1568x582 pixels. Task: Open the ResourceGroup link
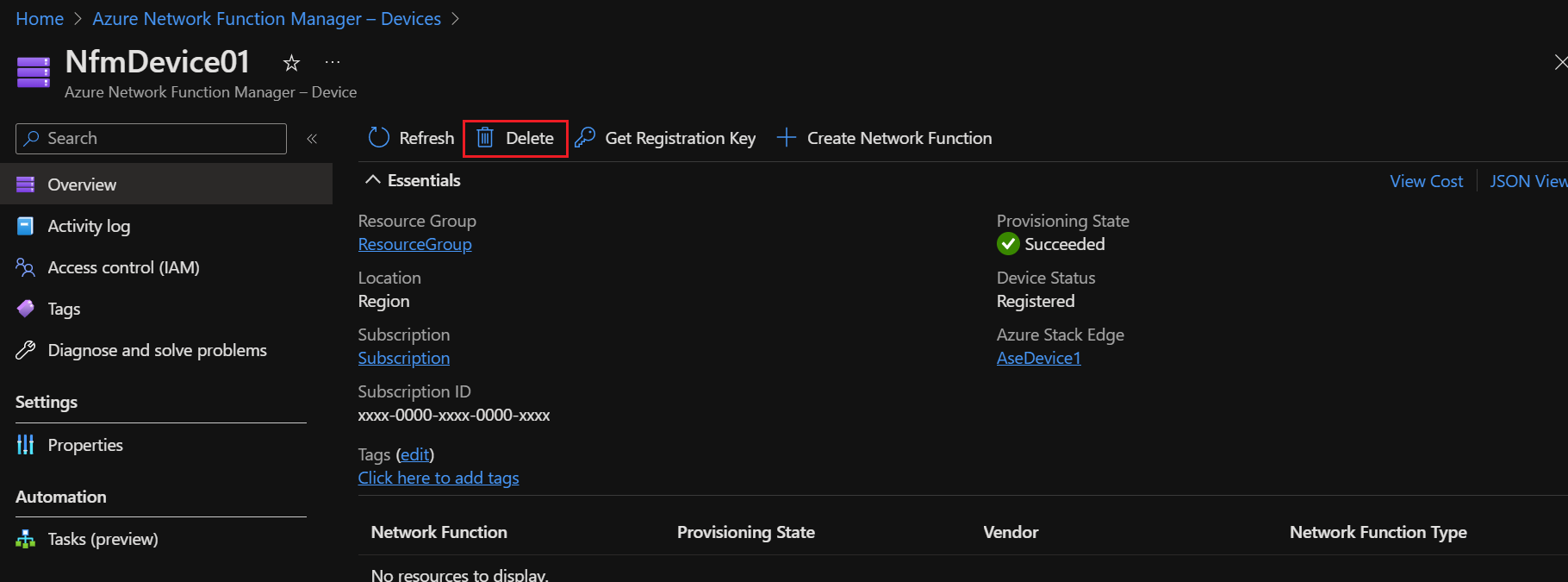(414, 244)
